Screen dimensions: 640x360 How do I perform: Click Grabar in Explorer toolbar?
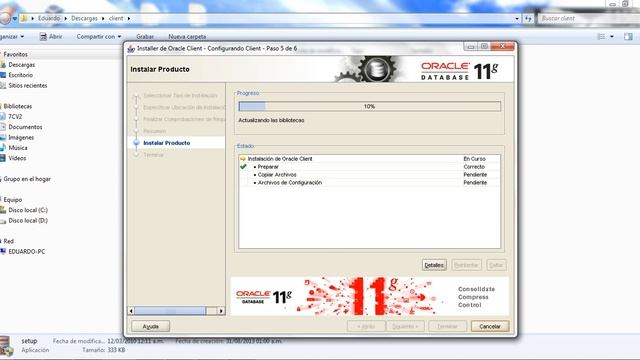pos(145,36)
